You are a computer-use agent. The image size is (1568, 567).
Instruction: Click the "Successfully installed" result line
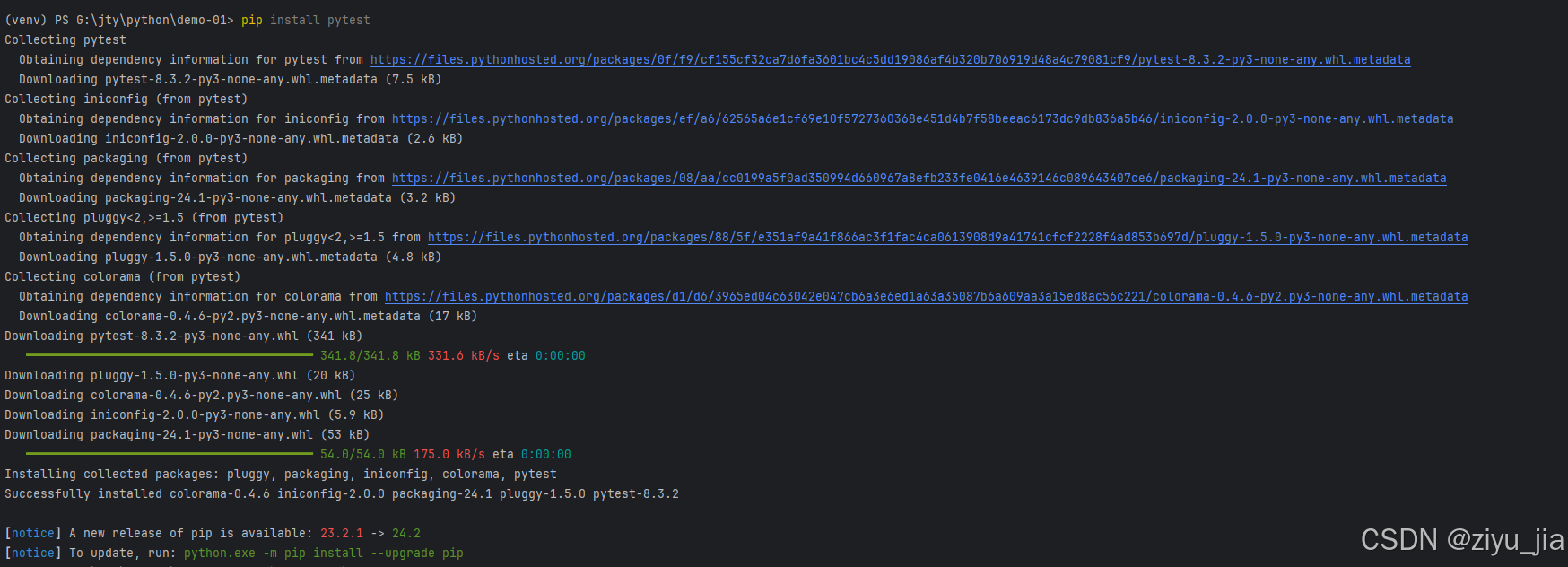tap(341, 494)
